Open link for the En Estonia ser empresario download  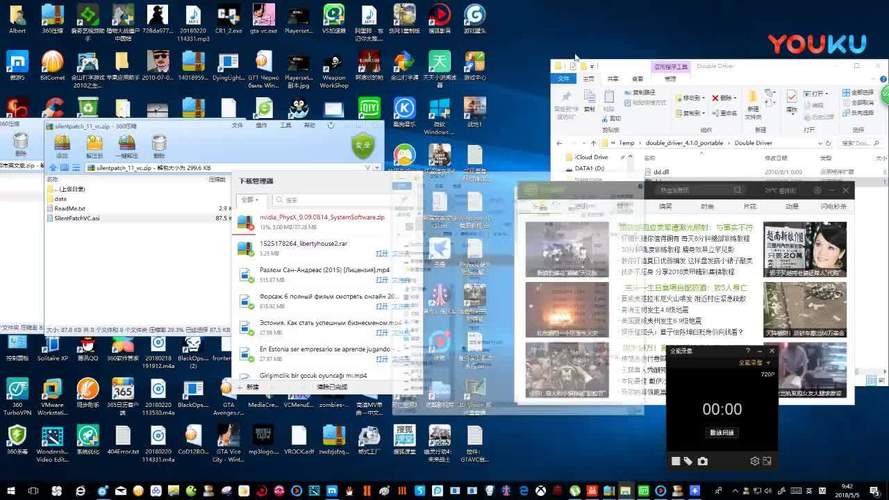coord(382,359)
